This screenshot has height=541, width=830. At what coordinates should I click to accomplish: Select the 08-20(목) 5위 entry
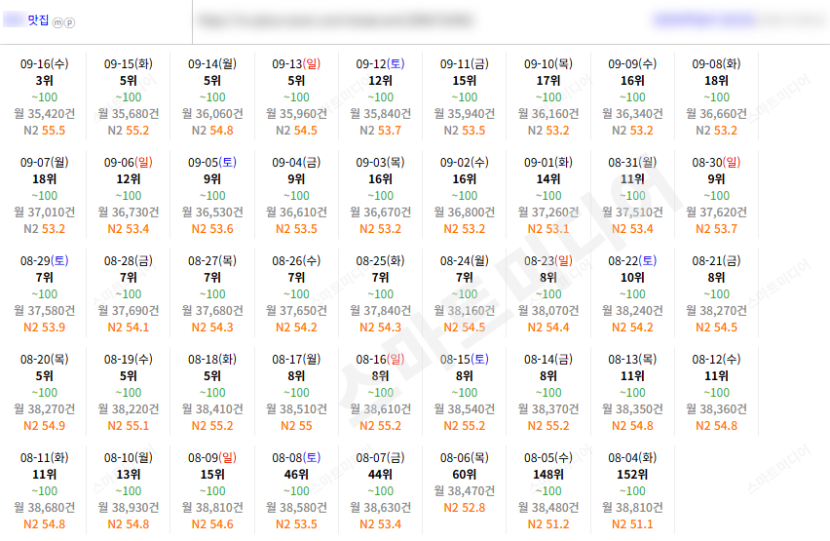(x=44, y=392)
